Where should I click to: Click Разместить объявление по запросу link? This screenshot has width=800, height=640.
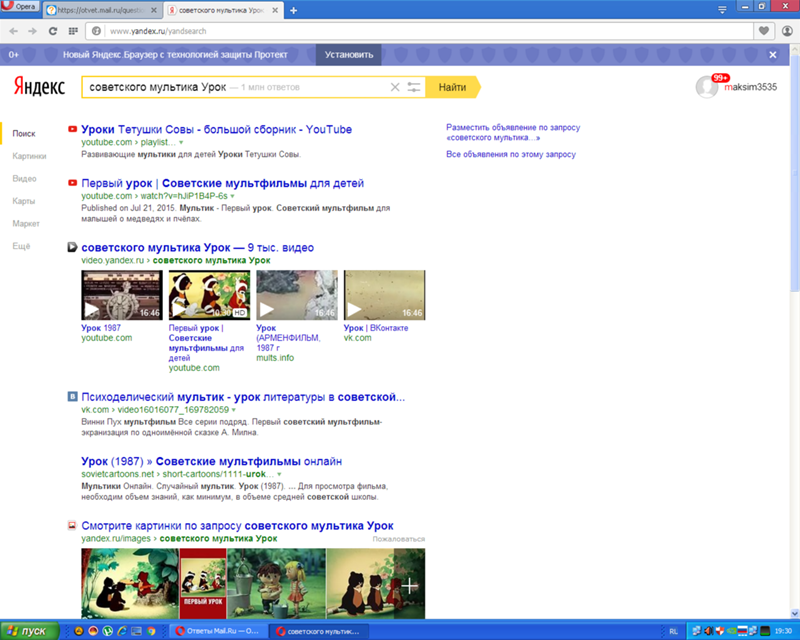coord(513,132)
